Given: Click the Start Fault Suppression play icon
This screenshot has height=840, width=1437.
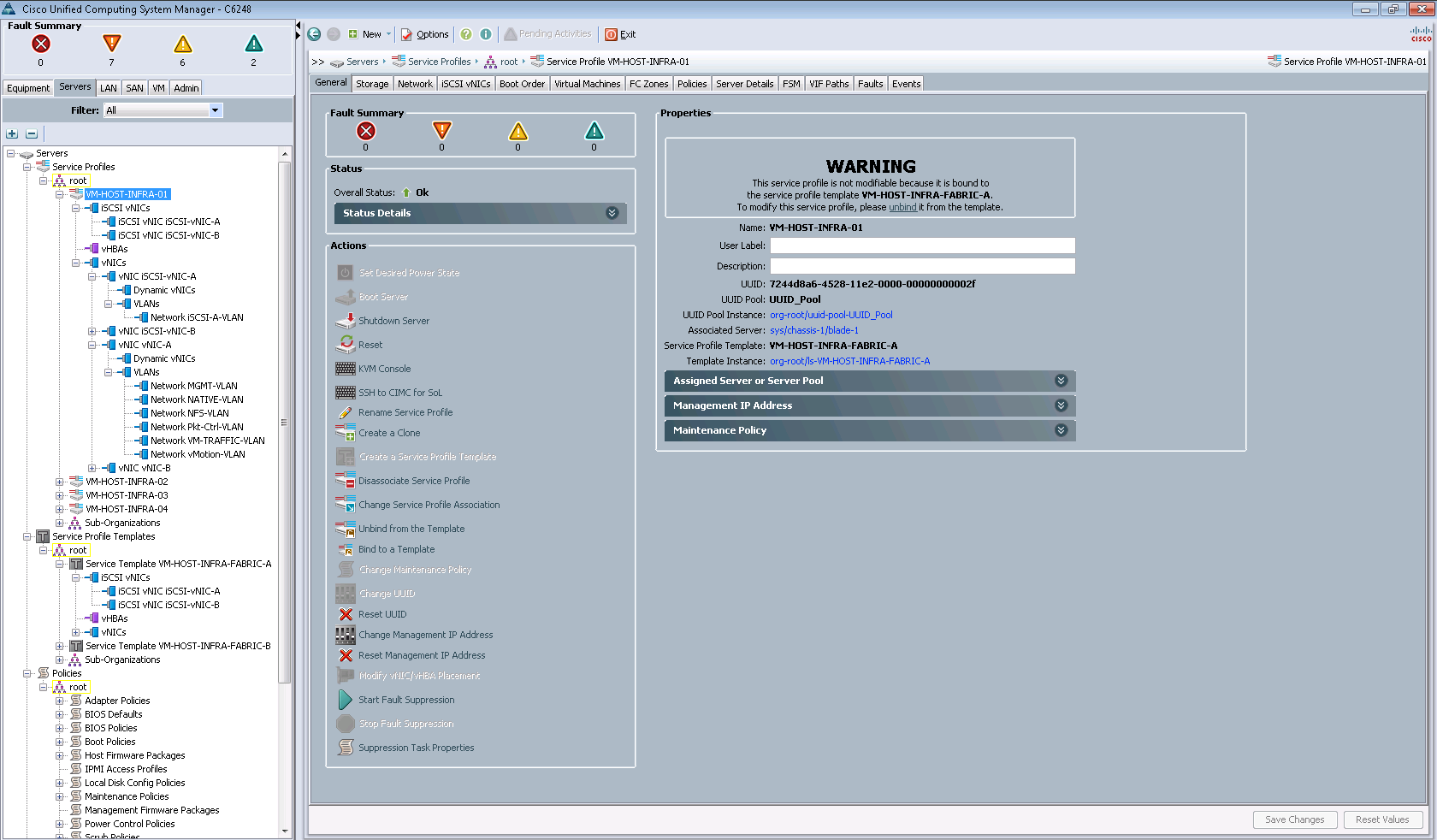Looking at the screenshot, I should pyautogui.click(x=346, y=700).
